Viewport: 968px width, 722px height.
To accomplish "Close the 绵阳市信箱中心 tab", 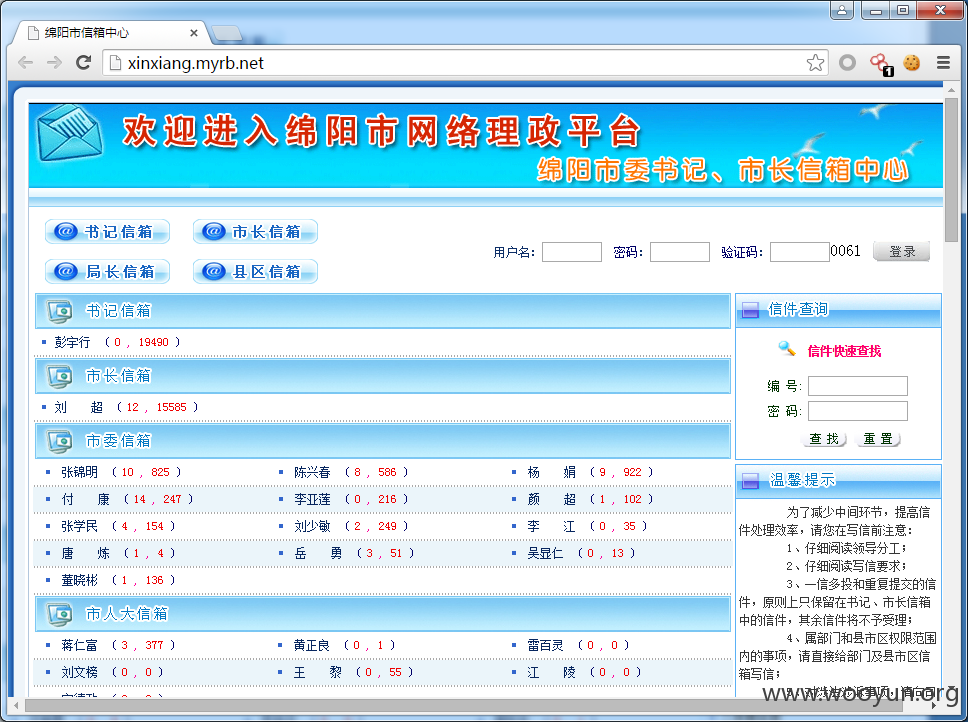I will tap(194, 33).
